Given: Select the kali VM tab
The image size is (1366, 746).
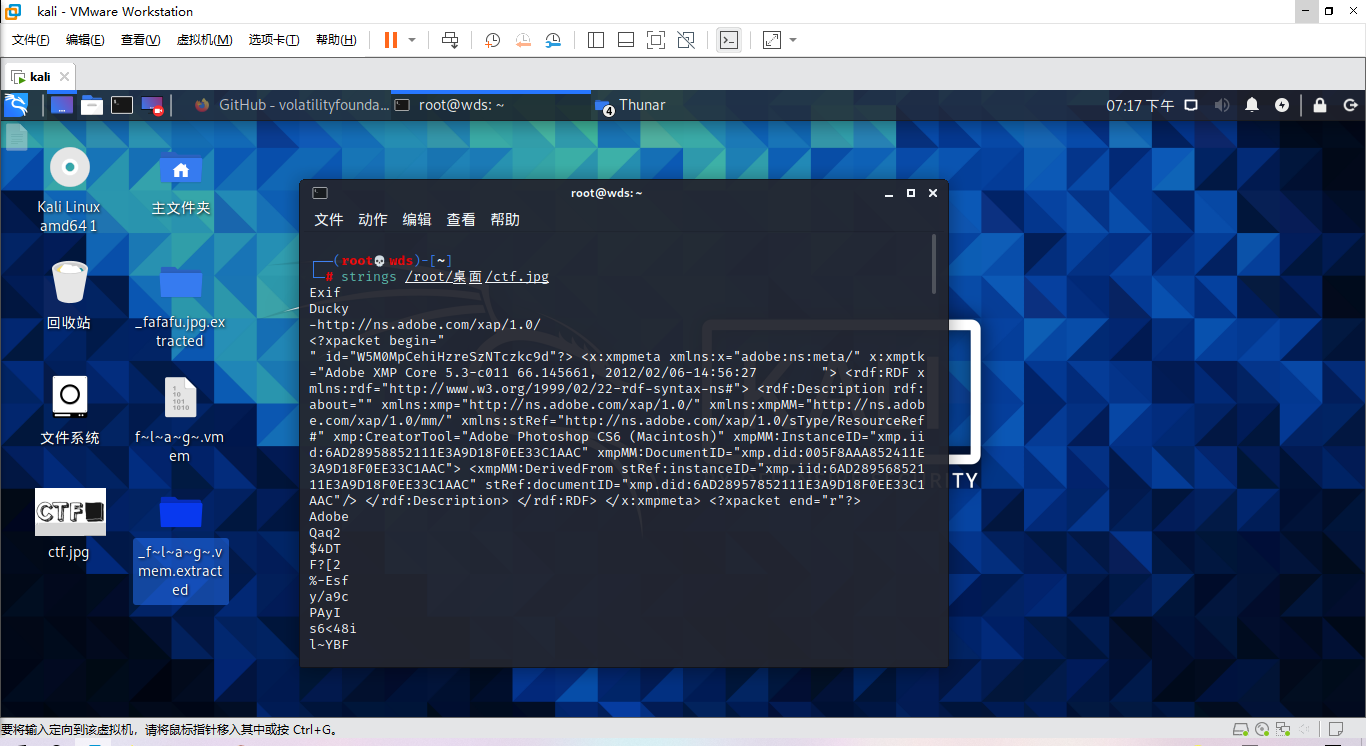Looking at the screenshot, I should (39, 76).
